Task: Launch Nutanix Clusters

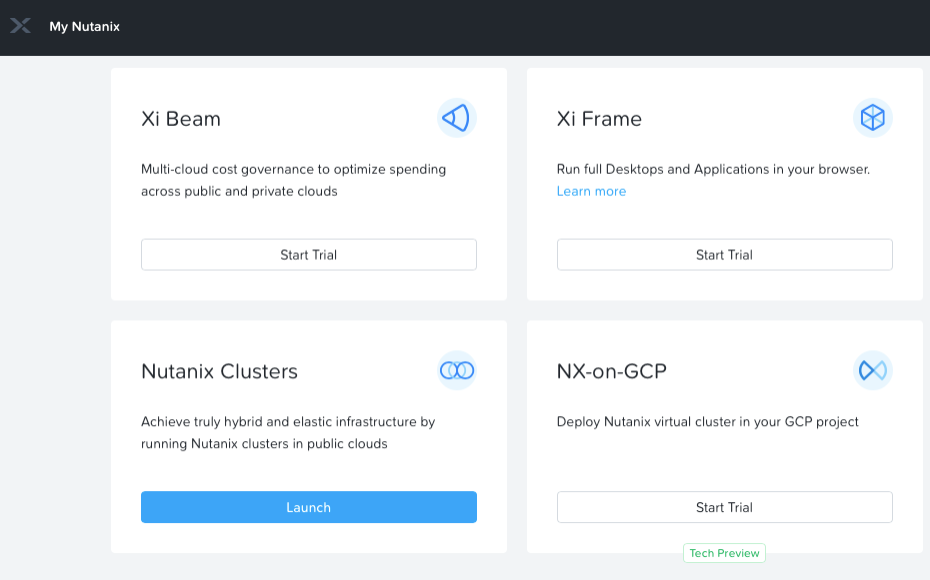Action: (x=308, y=507)
